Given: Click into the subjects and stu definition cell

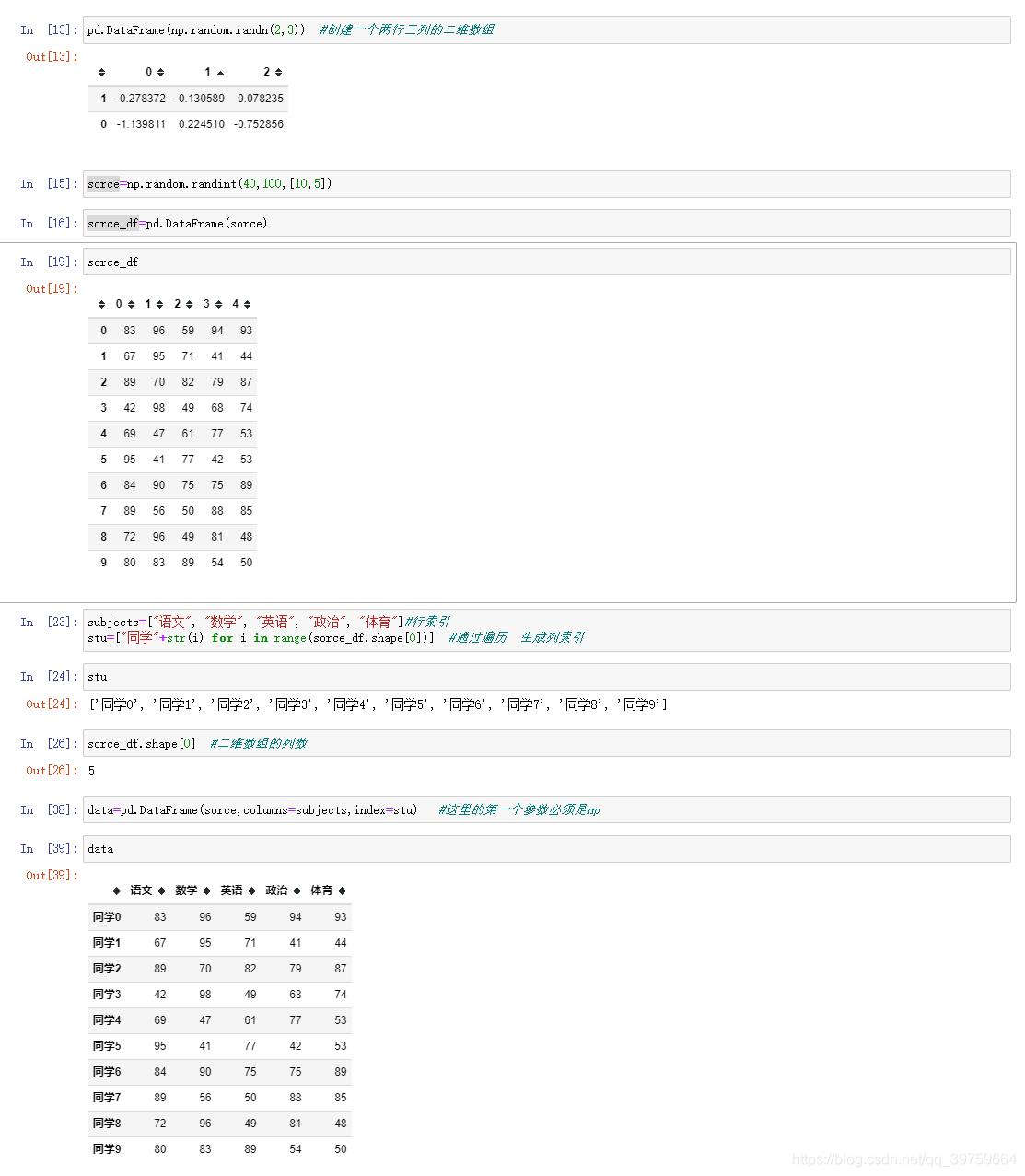Looking at the screenshot, I should (x=546, y=630).
